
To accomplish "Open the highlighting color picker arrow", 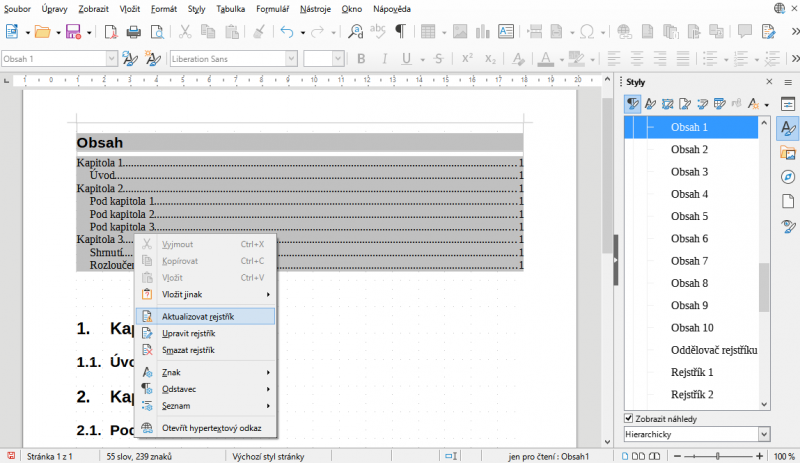I will click(x=592, y=60).
